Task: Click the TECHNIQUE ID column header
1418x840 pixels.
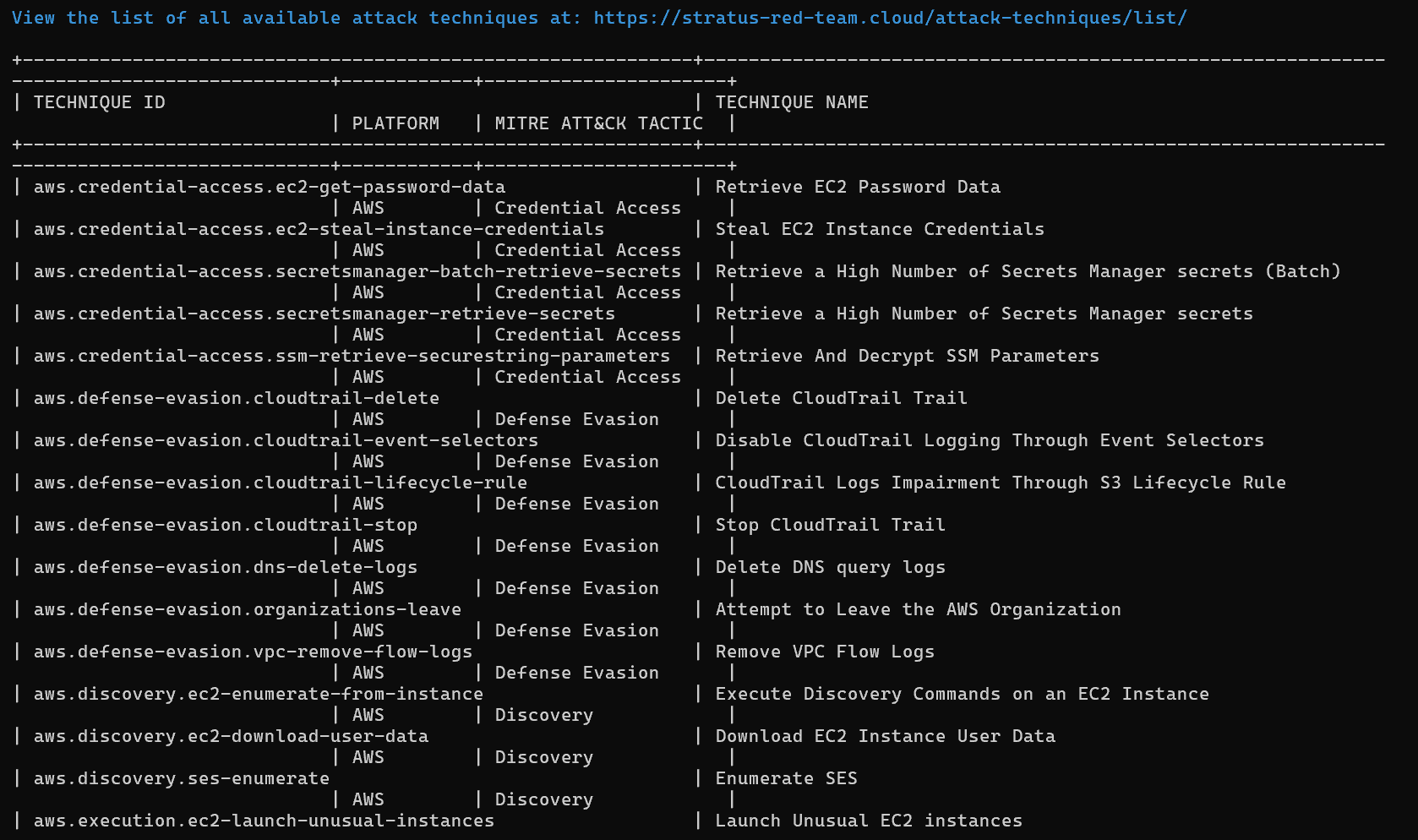Action: point(100,102)
